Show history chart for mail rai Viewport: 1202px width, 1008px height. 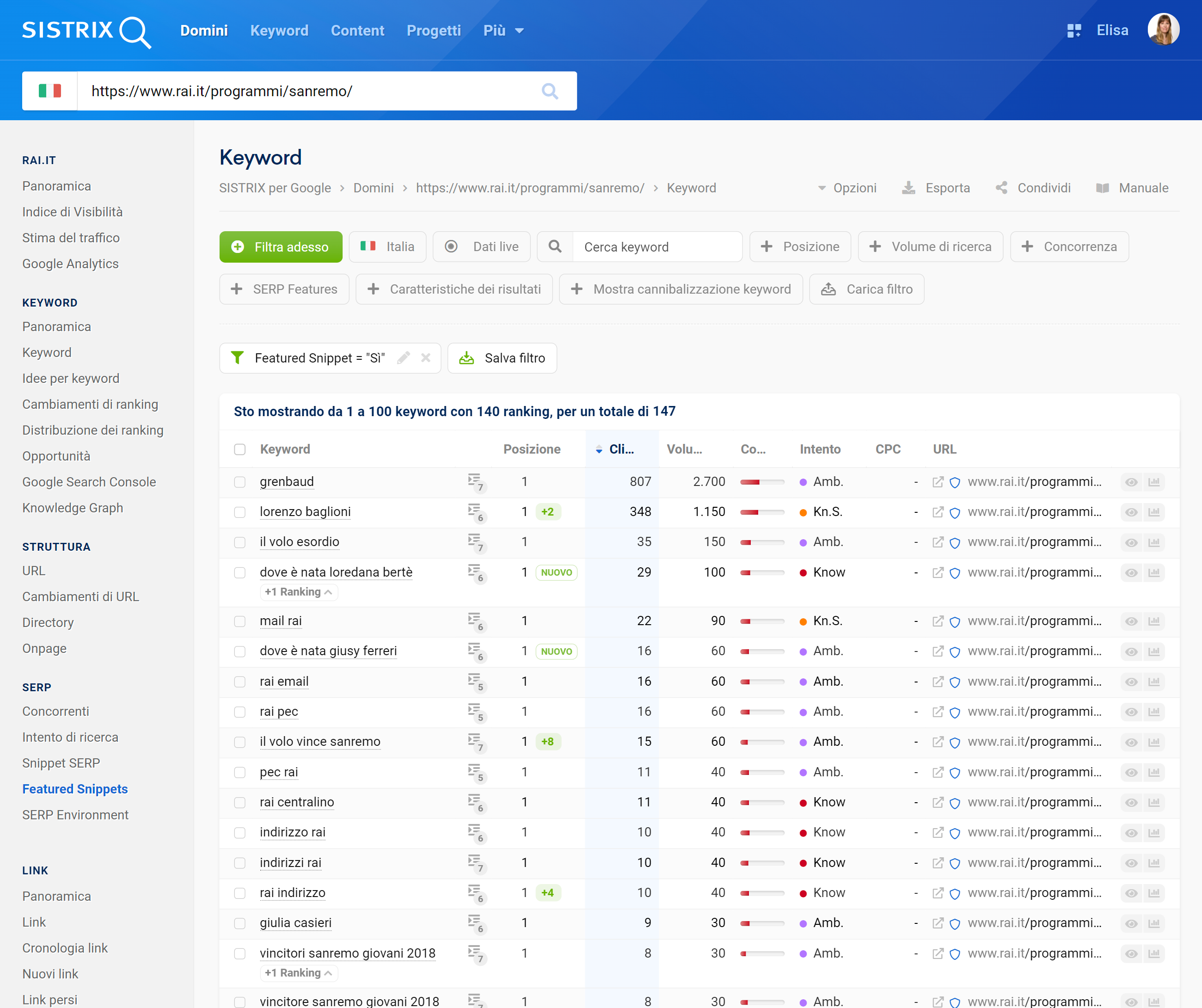pyautogui.click(x=1154, y=621)
